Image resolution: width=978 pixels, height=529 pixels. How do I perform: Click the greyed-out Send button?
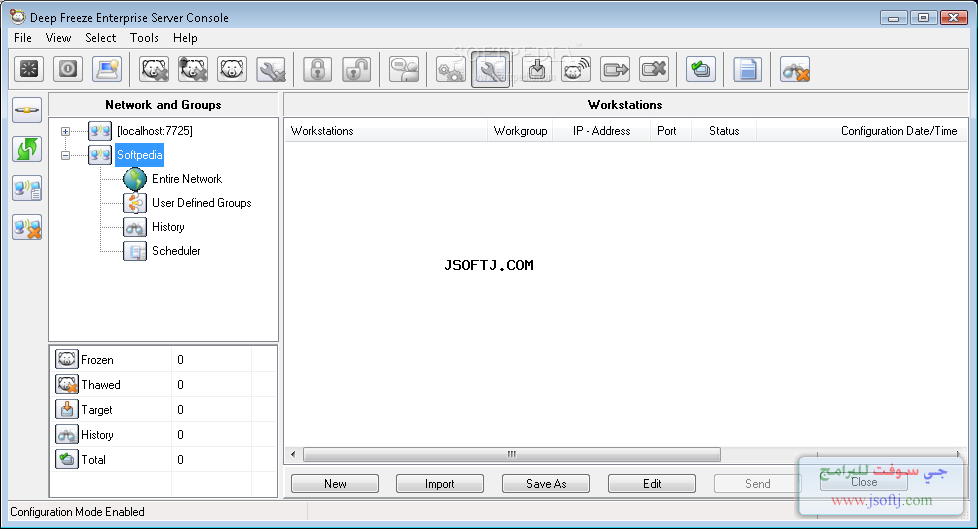[x=757, y=483]
